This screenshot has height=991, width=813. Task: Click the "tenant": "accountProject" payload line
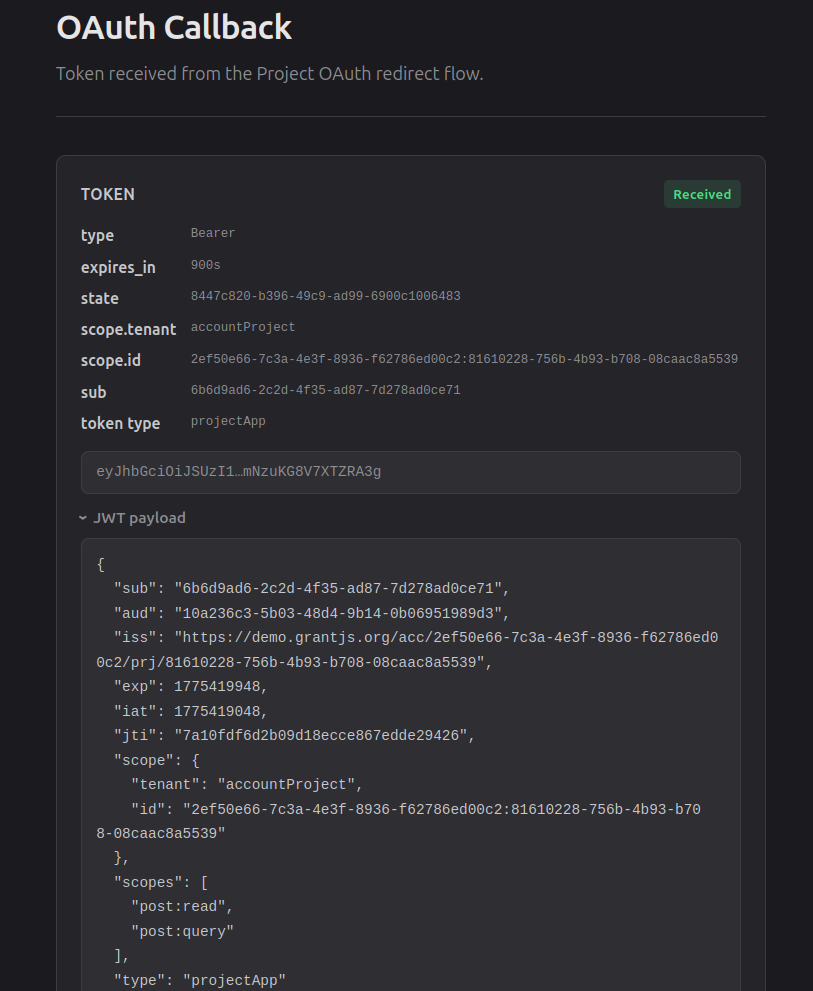point(247,784)
